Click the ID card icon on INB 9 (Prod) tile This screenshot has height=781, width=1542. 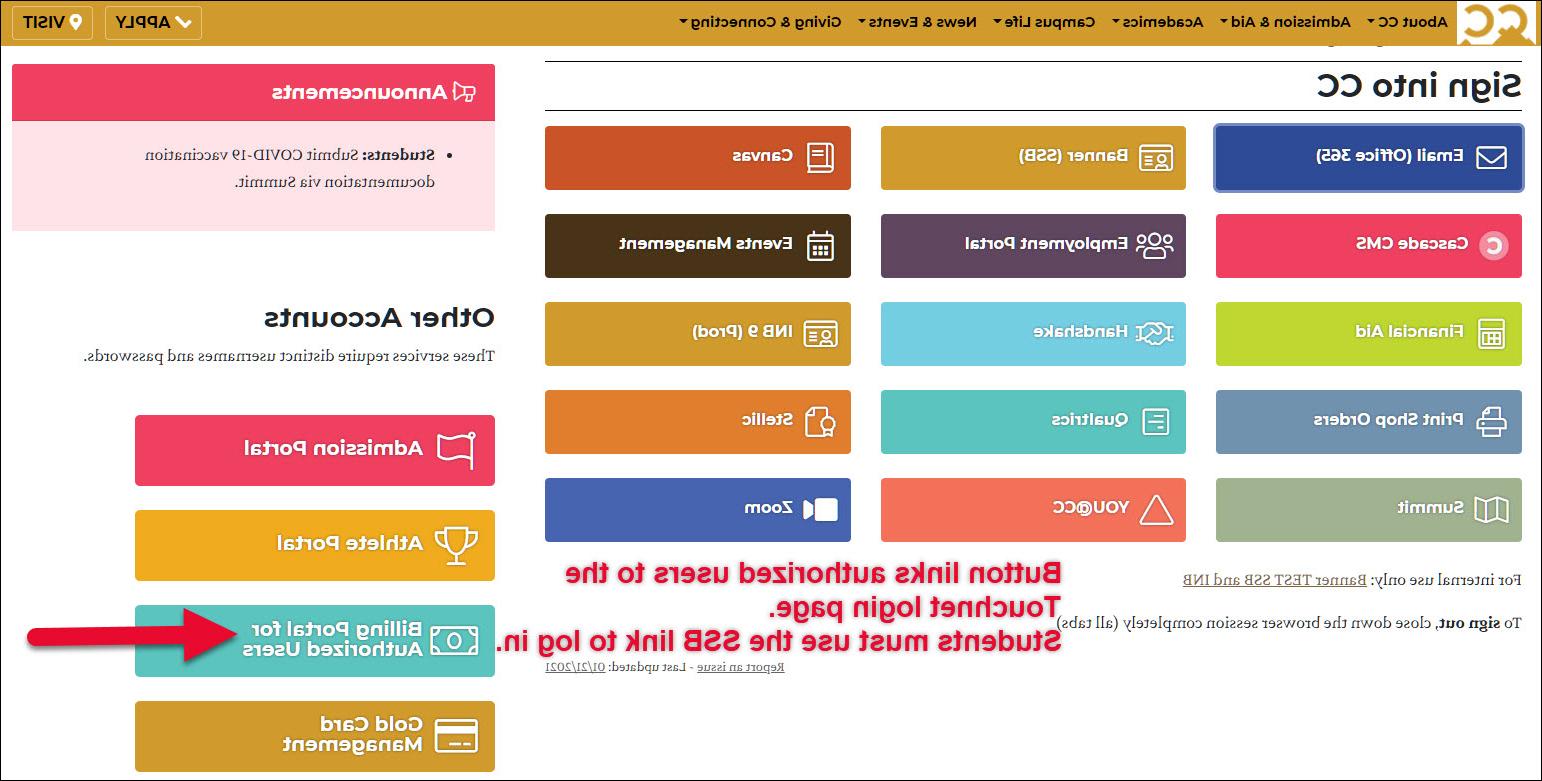[821, 333]
